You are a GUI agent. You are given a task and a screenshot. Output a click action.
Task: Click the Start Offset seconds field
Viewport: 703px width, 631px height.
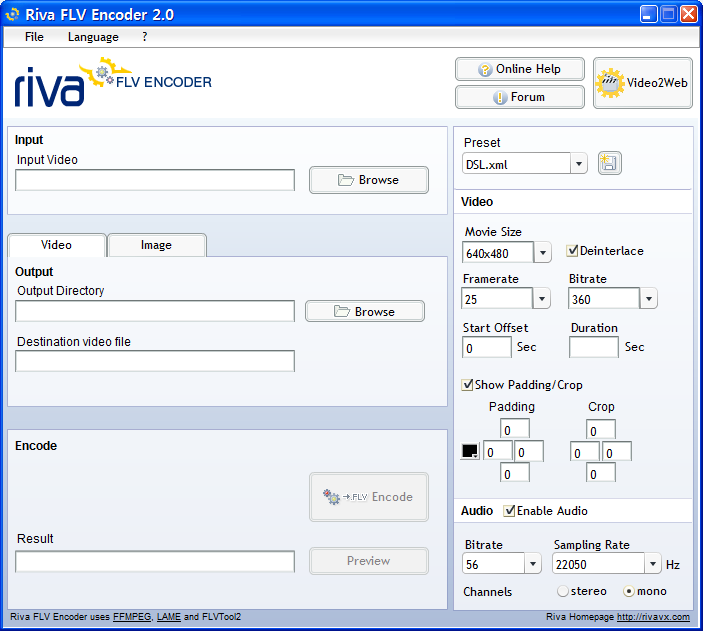pyautogui.click(x=486, y=348)
